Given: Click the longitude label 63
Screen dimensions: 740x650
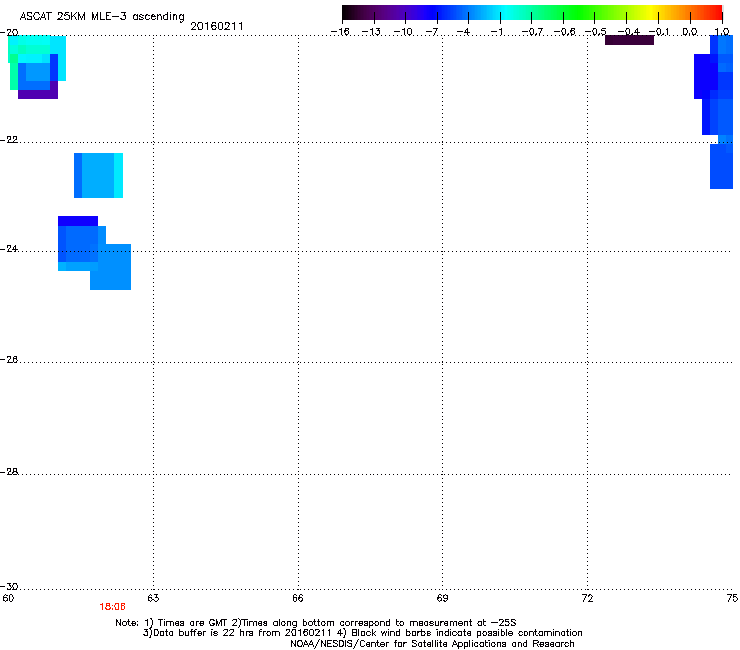Looking at the screenshot, I should (153, 598).
